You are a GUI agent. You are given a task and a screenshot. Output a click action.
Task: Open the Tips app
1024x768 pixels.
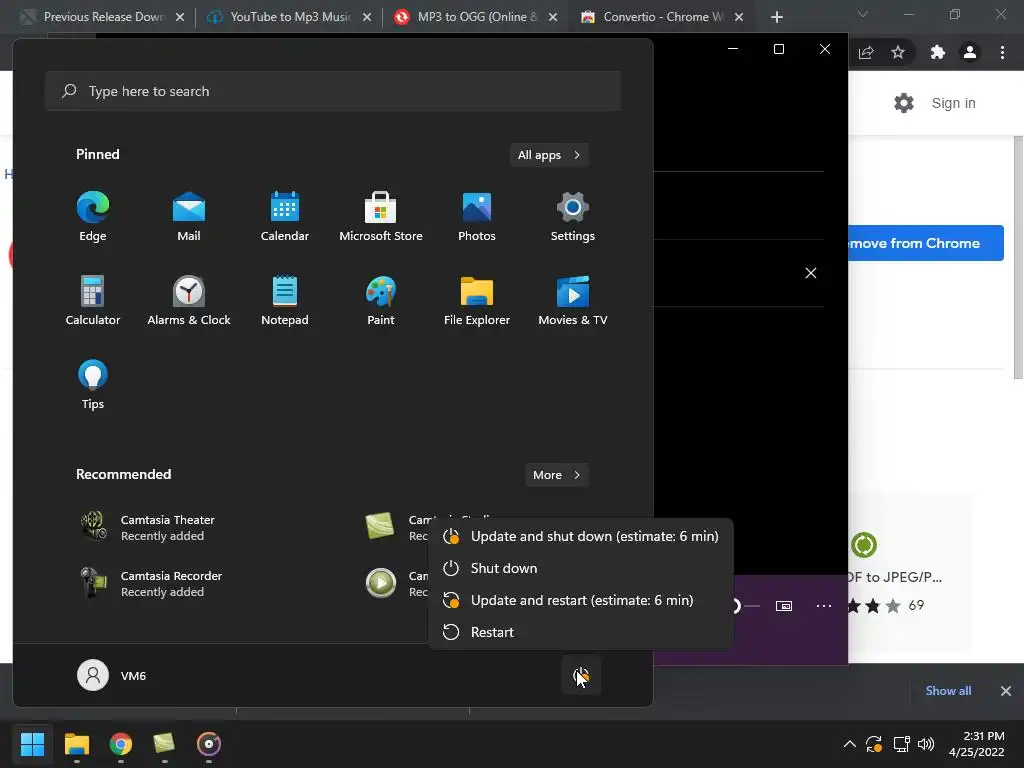pos(93,385)
